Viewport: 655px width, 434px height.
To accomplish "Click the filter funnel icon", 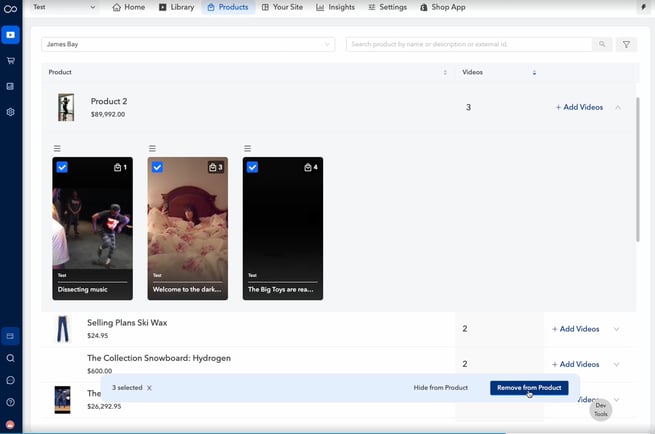I will (626, 45).
